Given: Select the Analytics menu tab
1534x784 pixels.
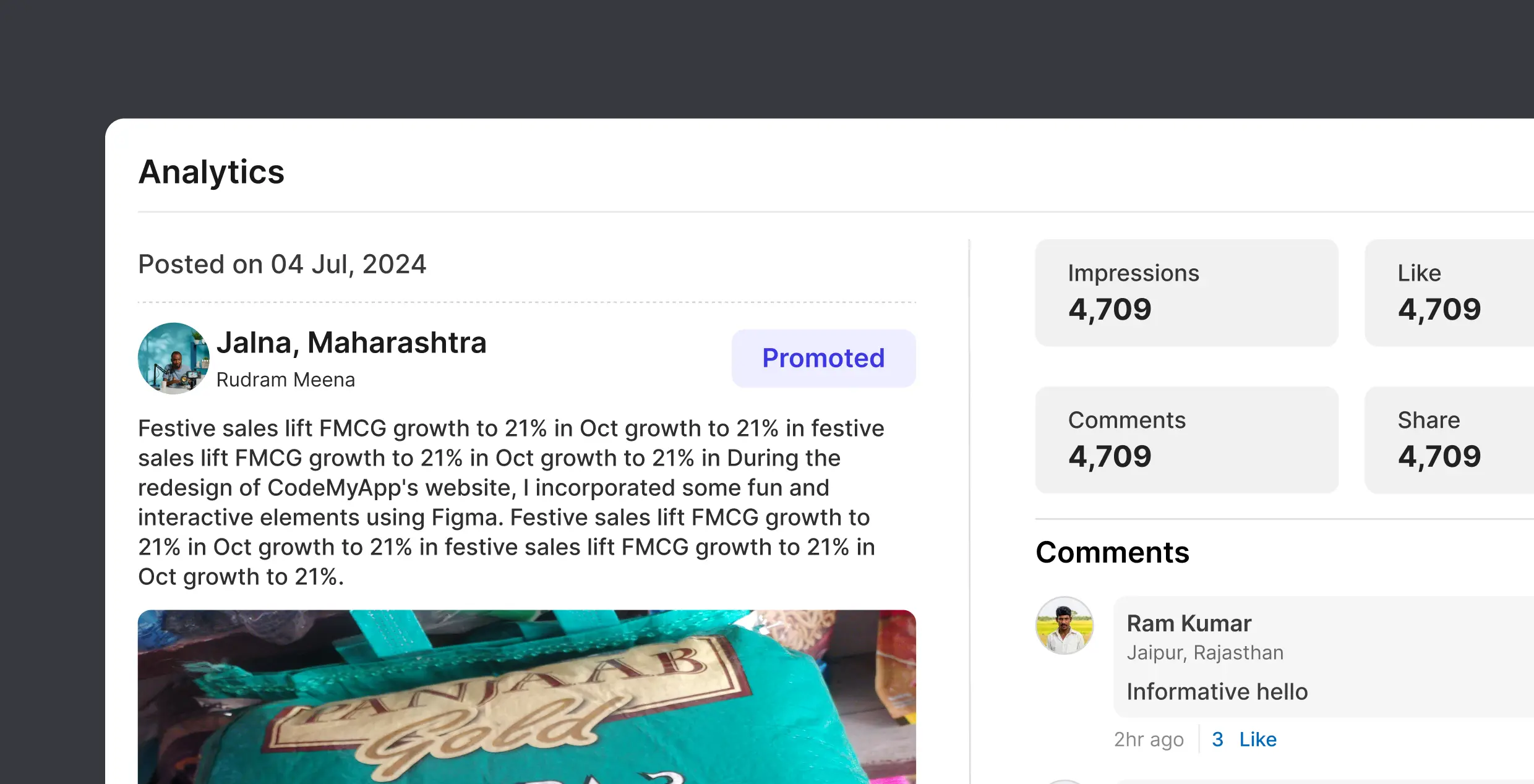Looking at the screenshot, I should [x=211, y=171].
